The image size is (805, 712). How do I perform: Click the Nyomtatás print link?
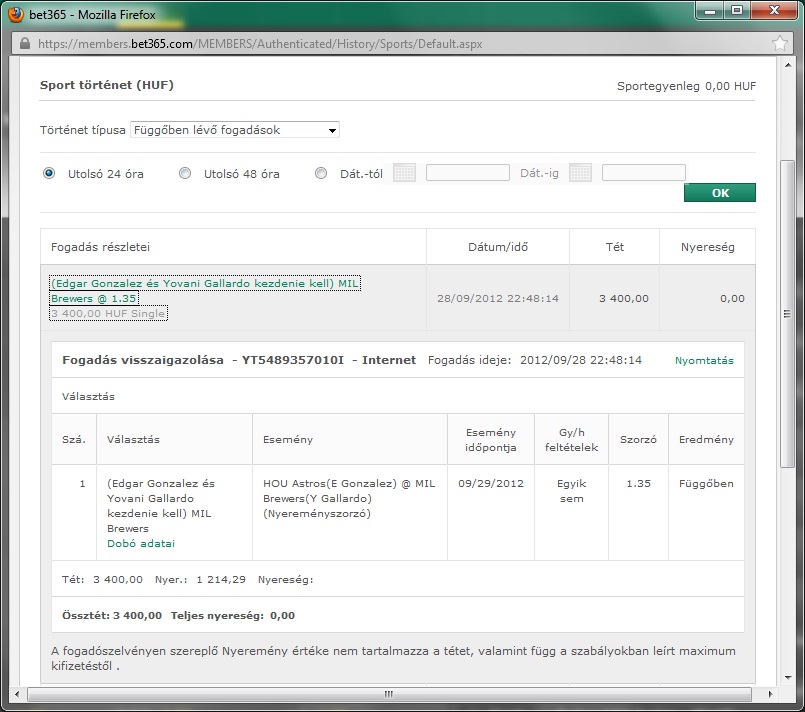[x=704, y=360]
